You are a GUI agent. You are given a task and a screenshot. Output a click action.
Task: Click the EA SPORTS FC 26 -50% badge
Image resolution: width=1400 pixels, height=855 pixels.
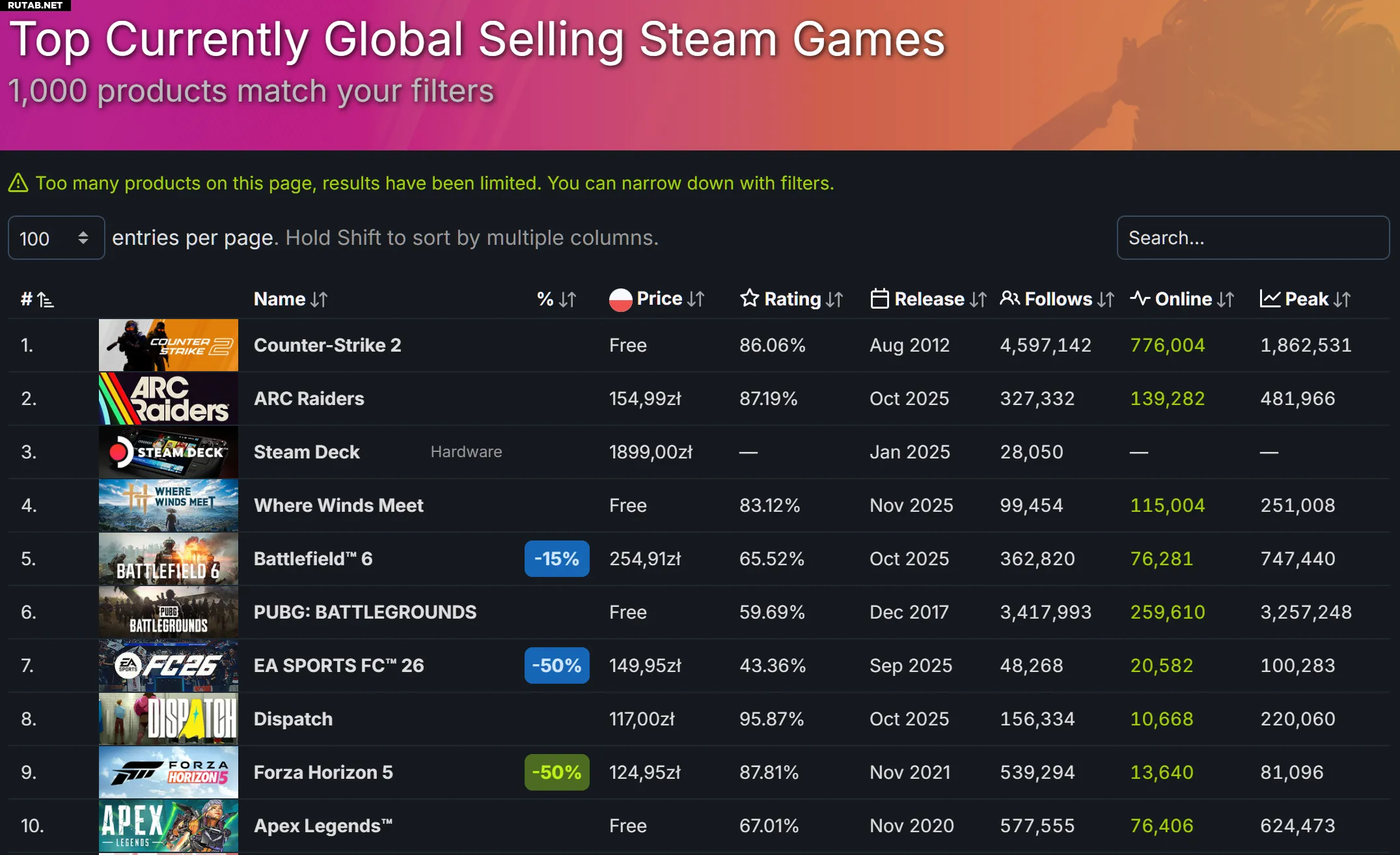coord(556,666)
